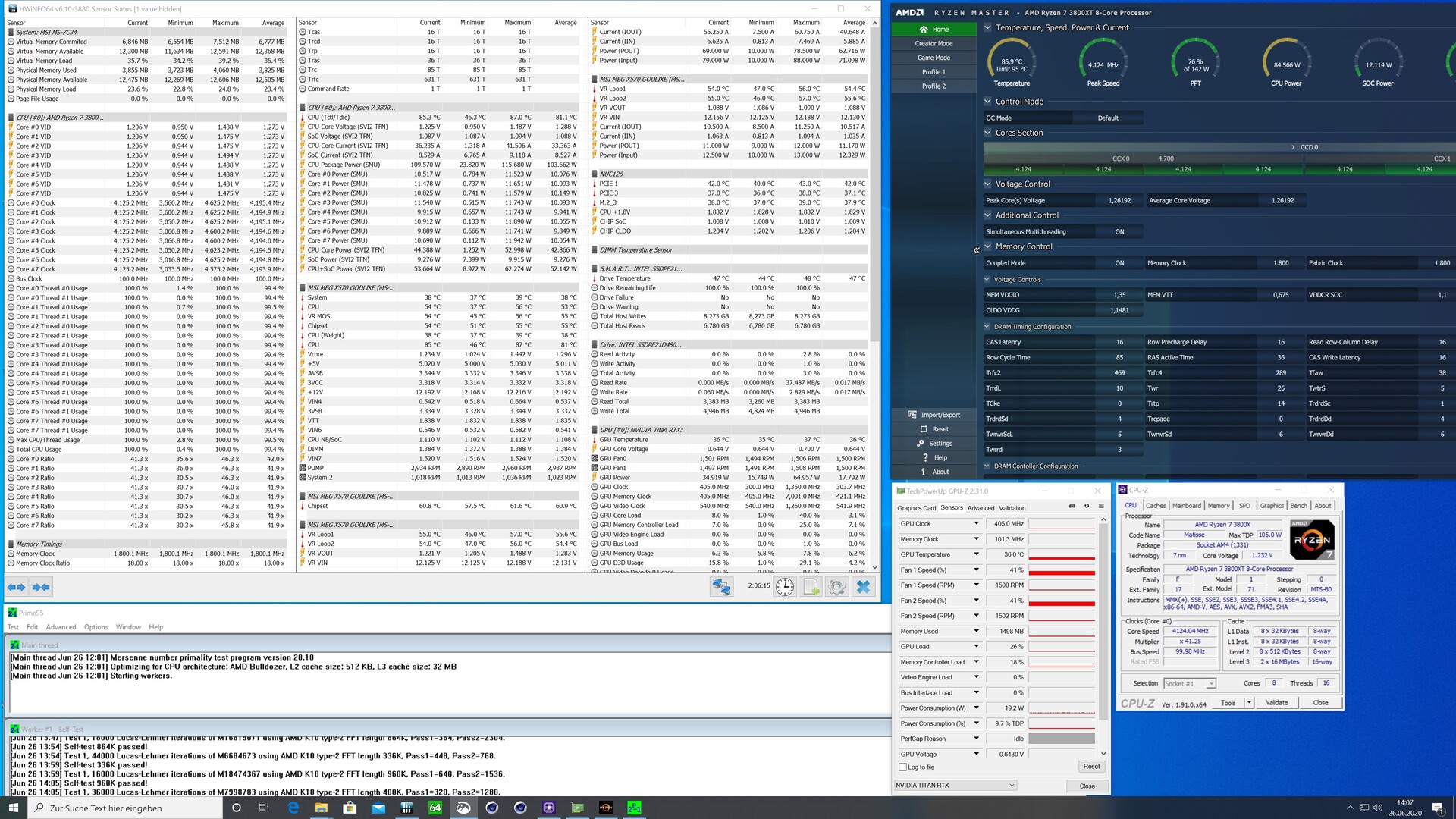The image size is (1456, 819).
Task: Open GPU-Z hamburger menu icon
Action: [x=1100, y=507]
